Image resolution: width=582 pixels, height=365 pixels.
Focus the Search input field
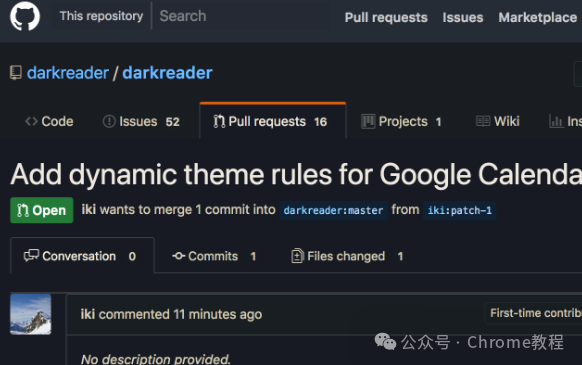tap(241, 16)
